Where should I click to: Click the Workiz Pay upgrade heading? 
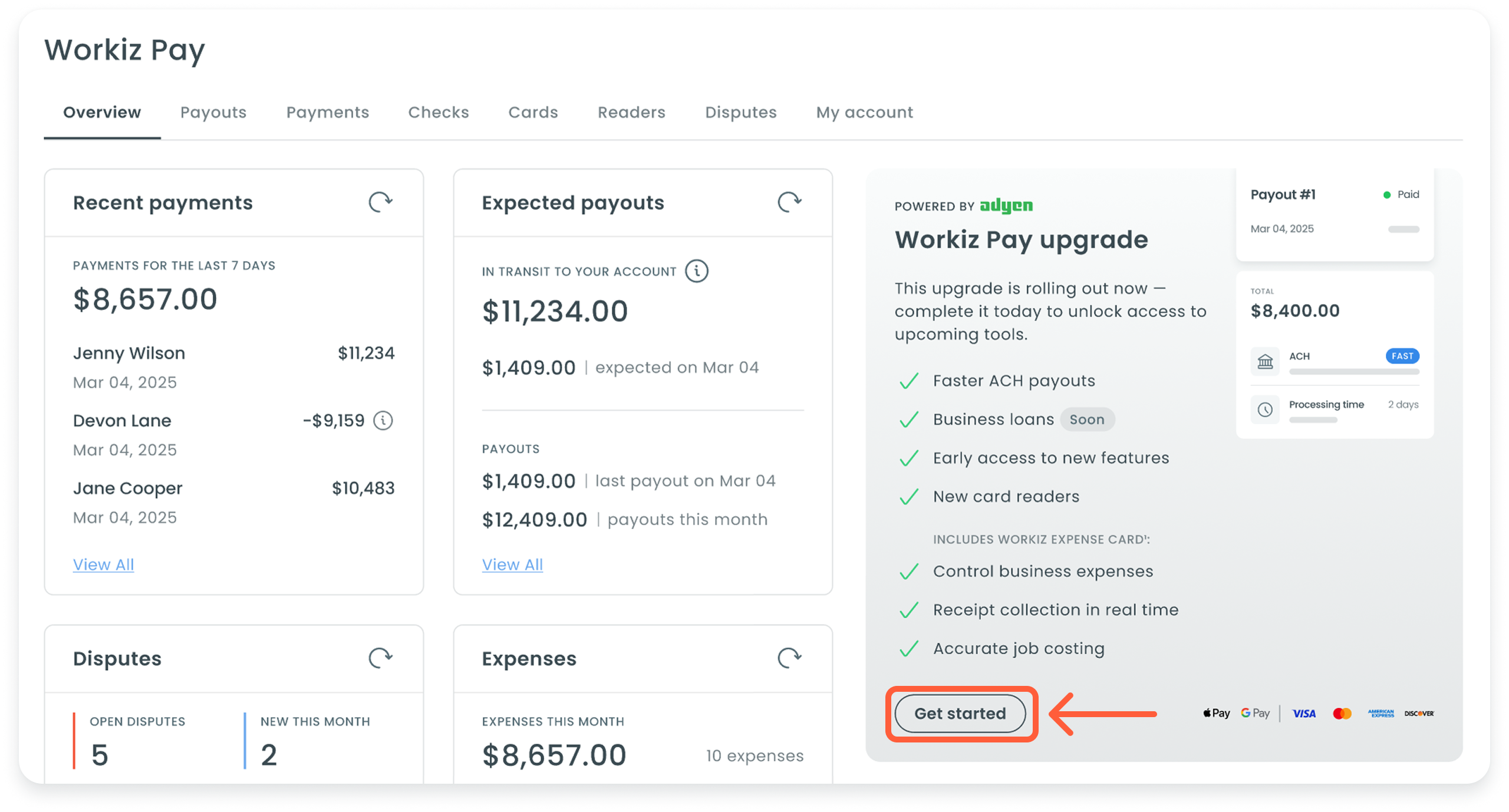tap(1022, 240)
